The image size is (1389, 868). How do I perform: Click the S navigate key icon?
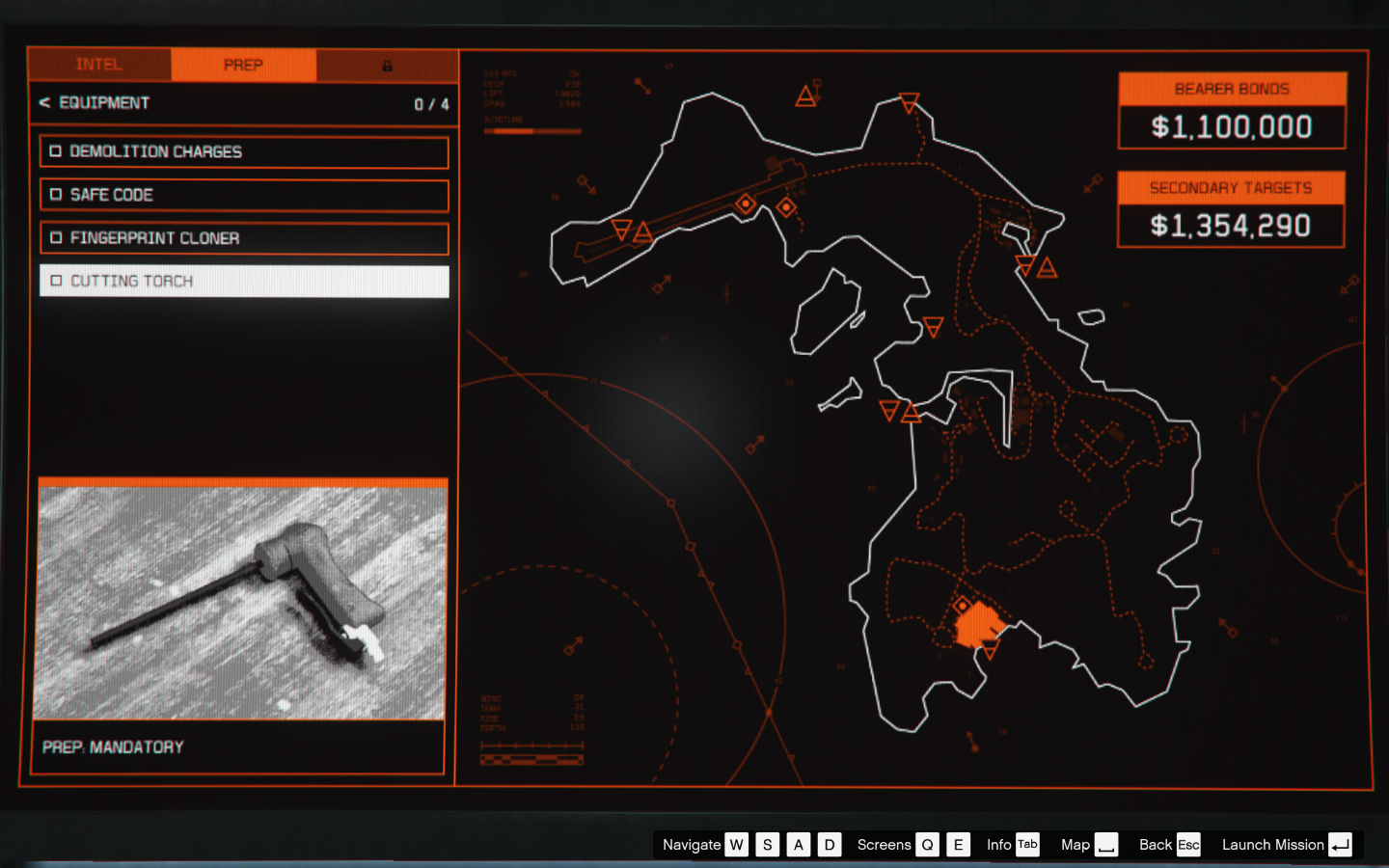point(768,845)
